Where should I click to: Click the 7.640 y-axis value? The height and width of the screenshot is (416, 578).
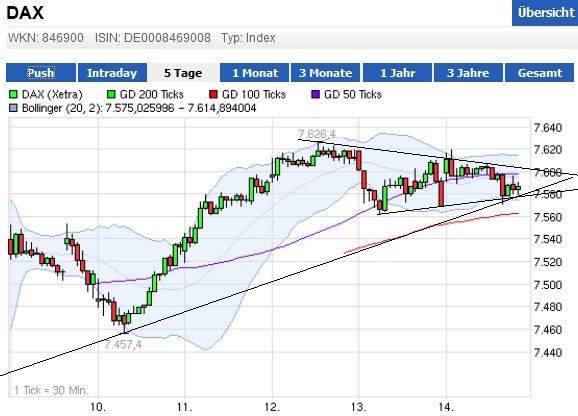click(x=548, y=128)
